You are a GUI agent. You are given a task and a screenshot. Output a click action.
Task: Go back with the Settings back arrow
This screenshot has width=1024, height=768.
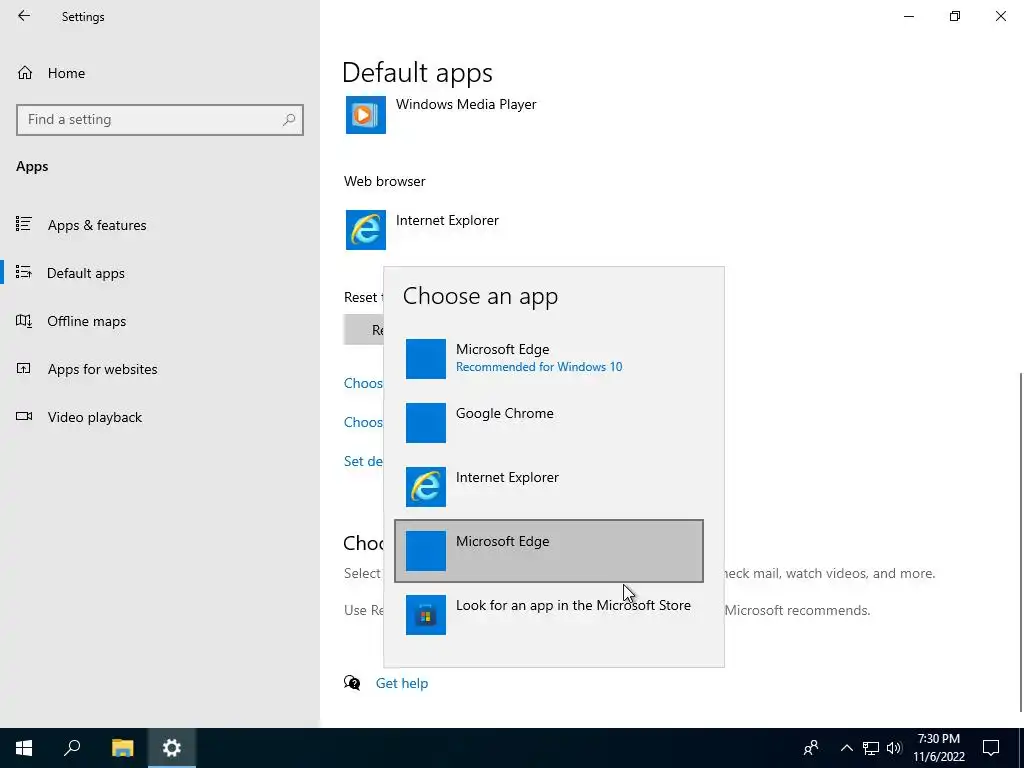[x=24, y=16]
